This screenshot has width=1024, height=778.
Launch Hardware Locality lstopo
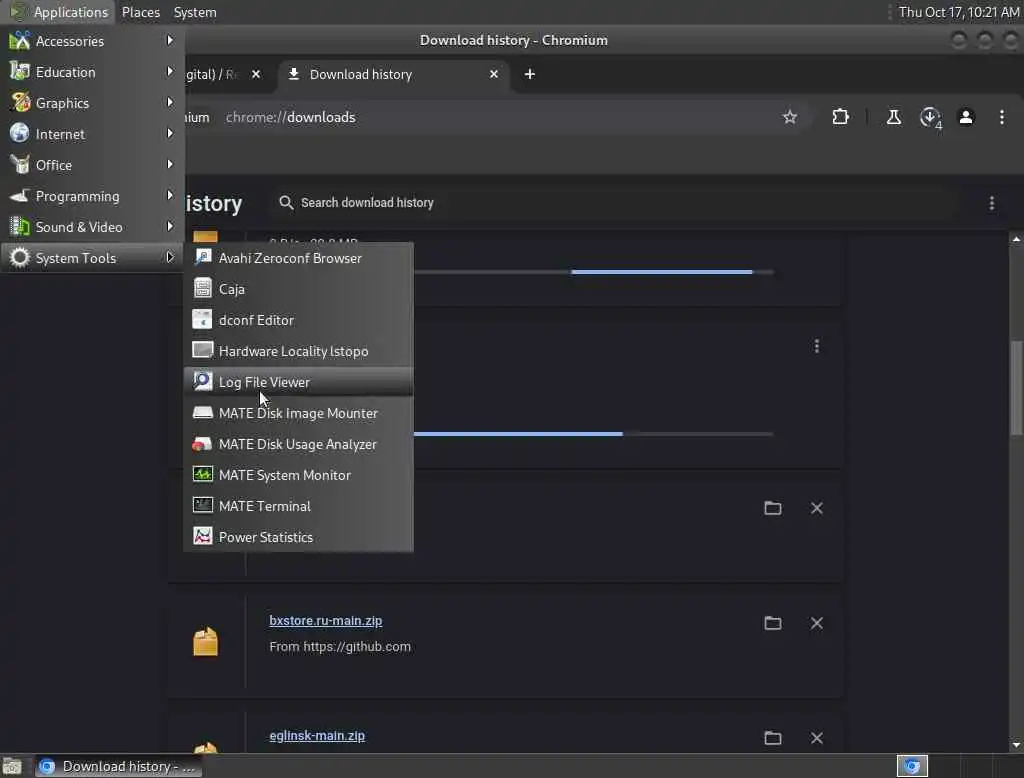[298, 351]
